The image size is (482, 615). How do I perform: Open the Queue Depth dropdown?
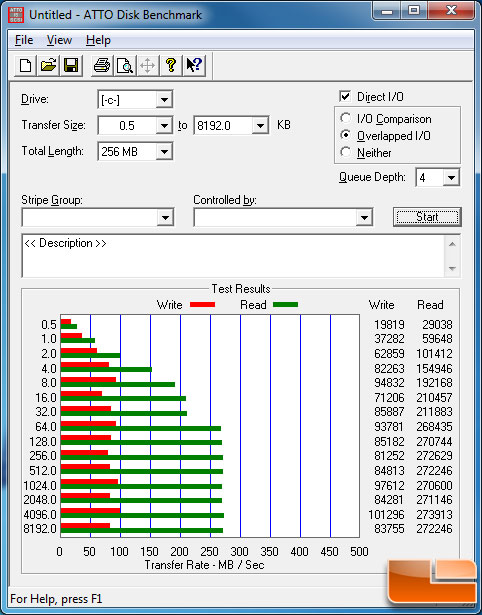tap(451, 178)
